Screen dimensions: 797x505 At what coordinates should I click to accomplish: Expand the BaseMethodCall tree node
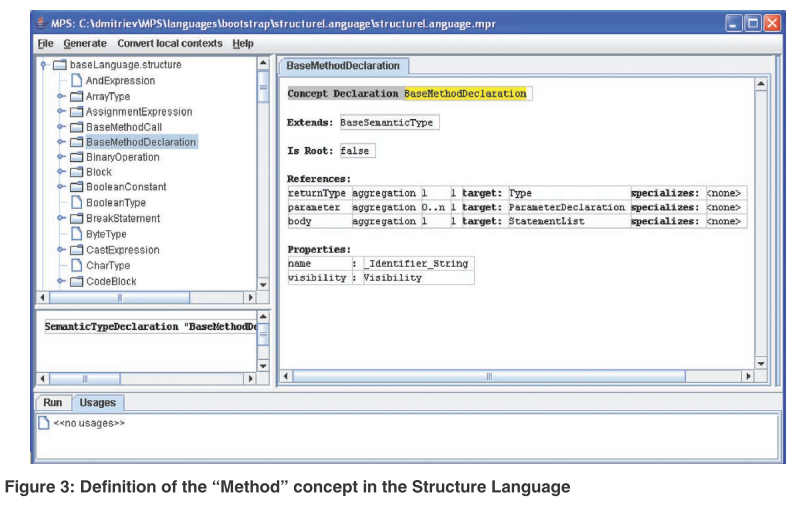[x=61, y=126]
